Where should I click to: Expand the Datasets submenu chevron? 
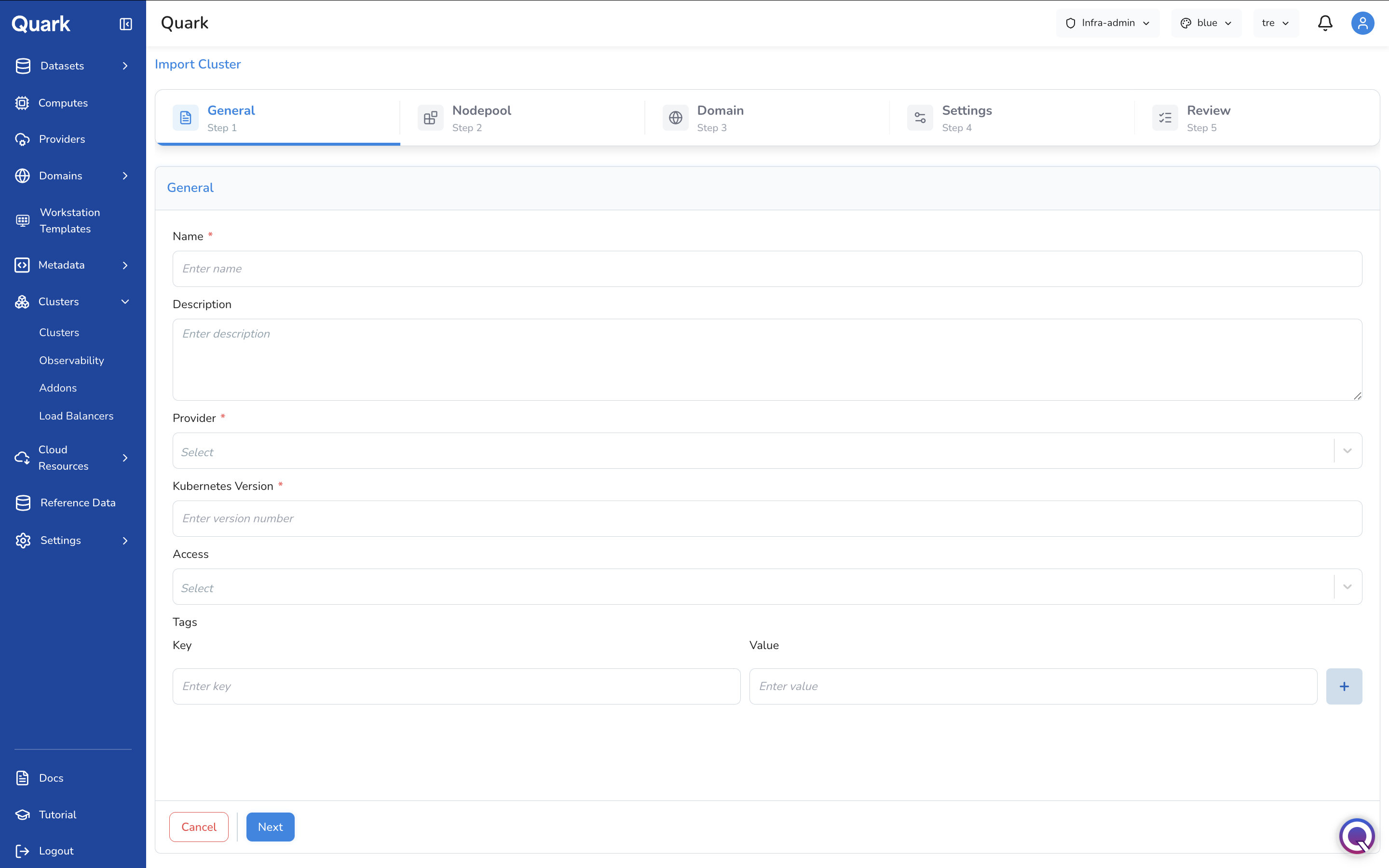125,66
